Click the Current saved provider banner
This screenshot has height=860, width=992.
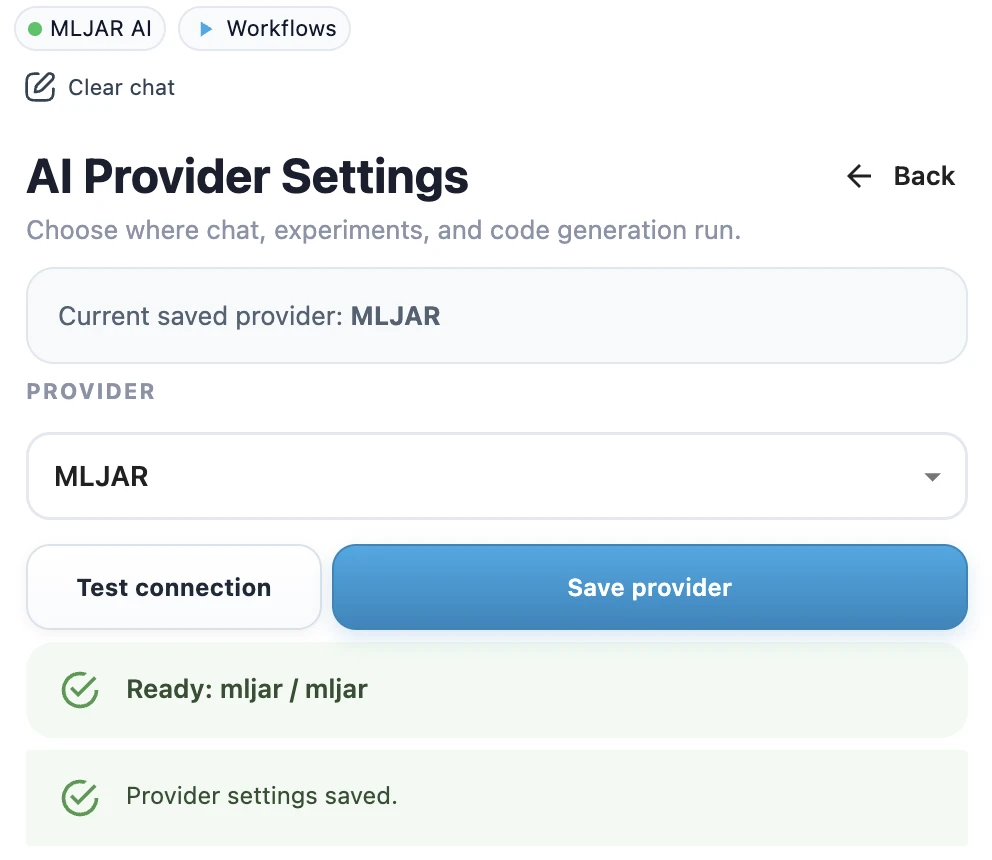click(x=497, y=316)
